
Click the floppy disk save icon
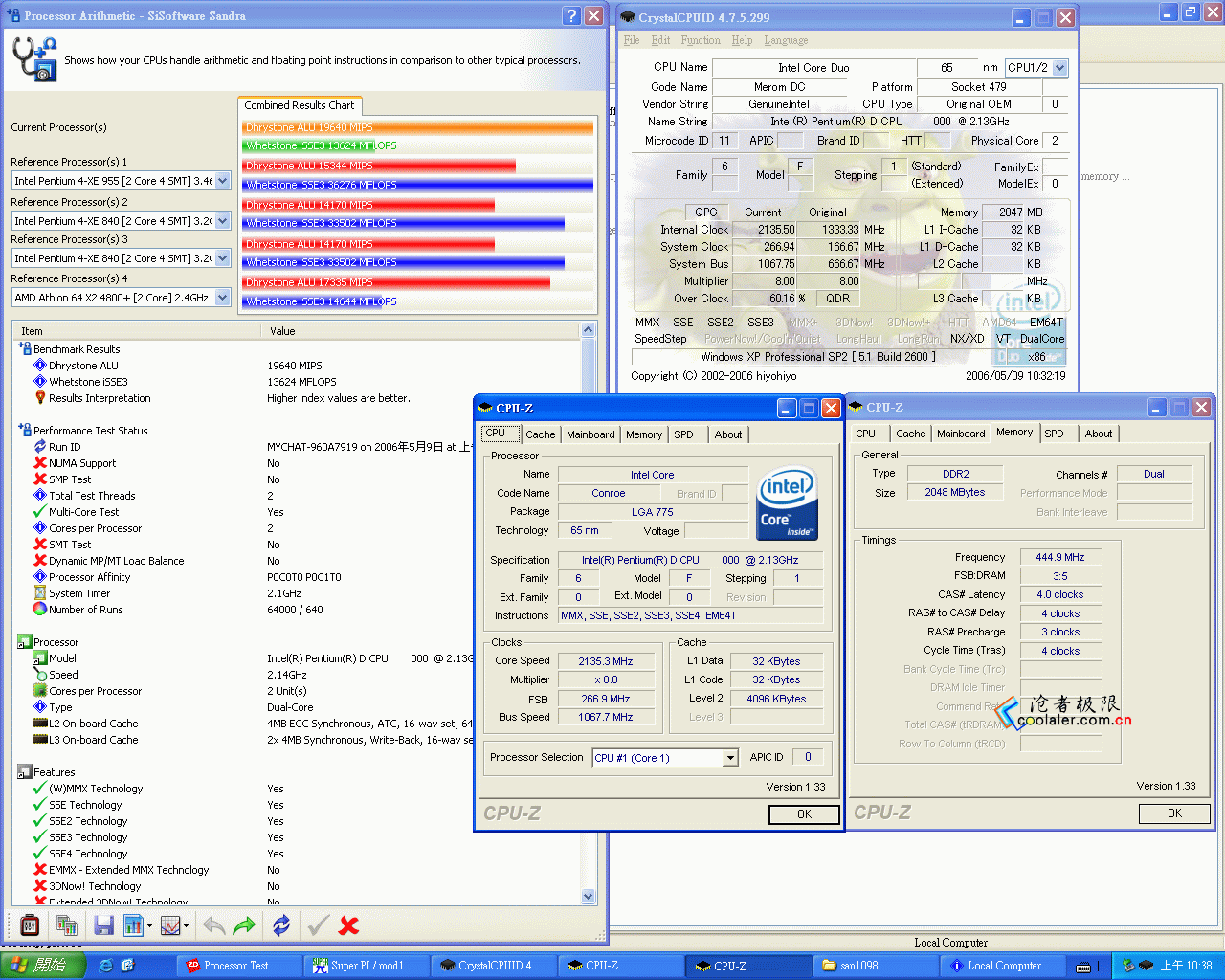tap(103, 925)
